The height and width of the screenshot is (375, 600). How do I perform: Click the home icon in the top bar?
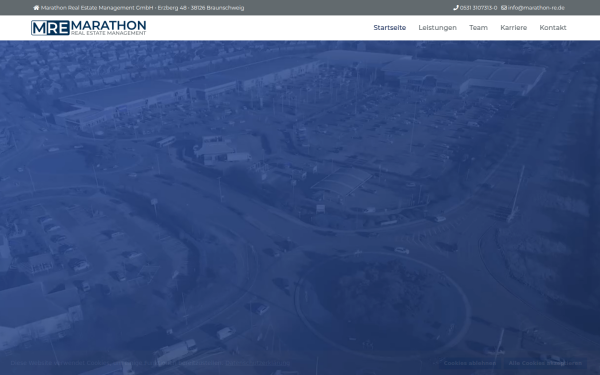pos(36,8)
